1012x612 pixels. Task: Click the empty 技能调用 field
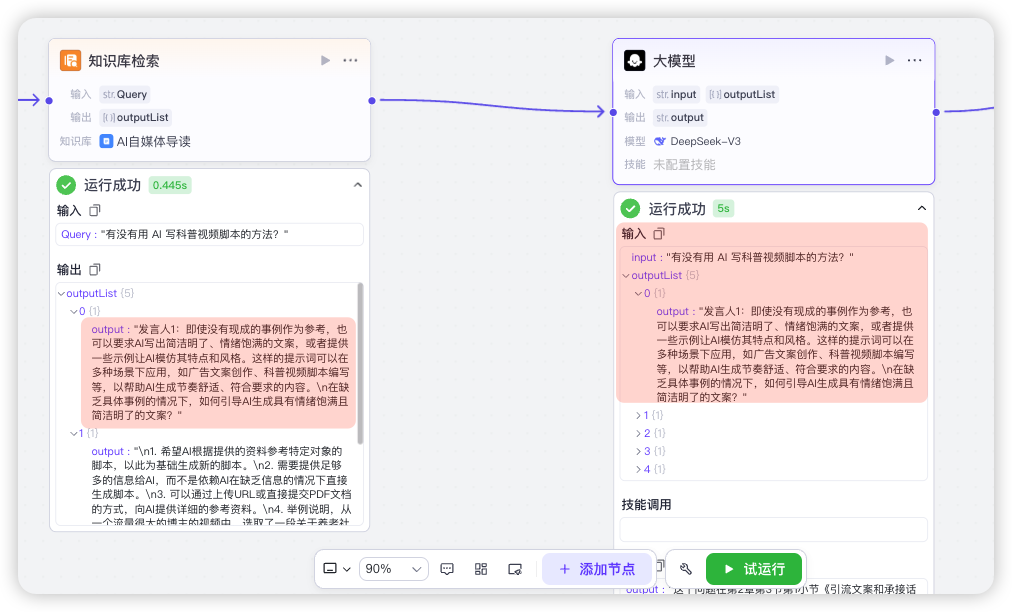click(773, 529)
